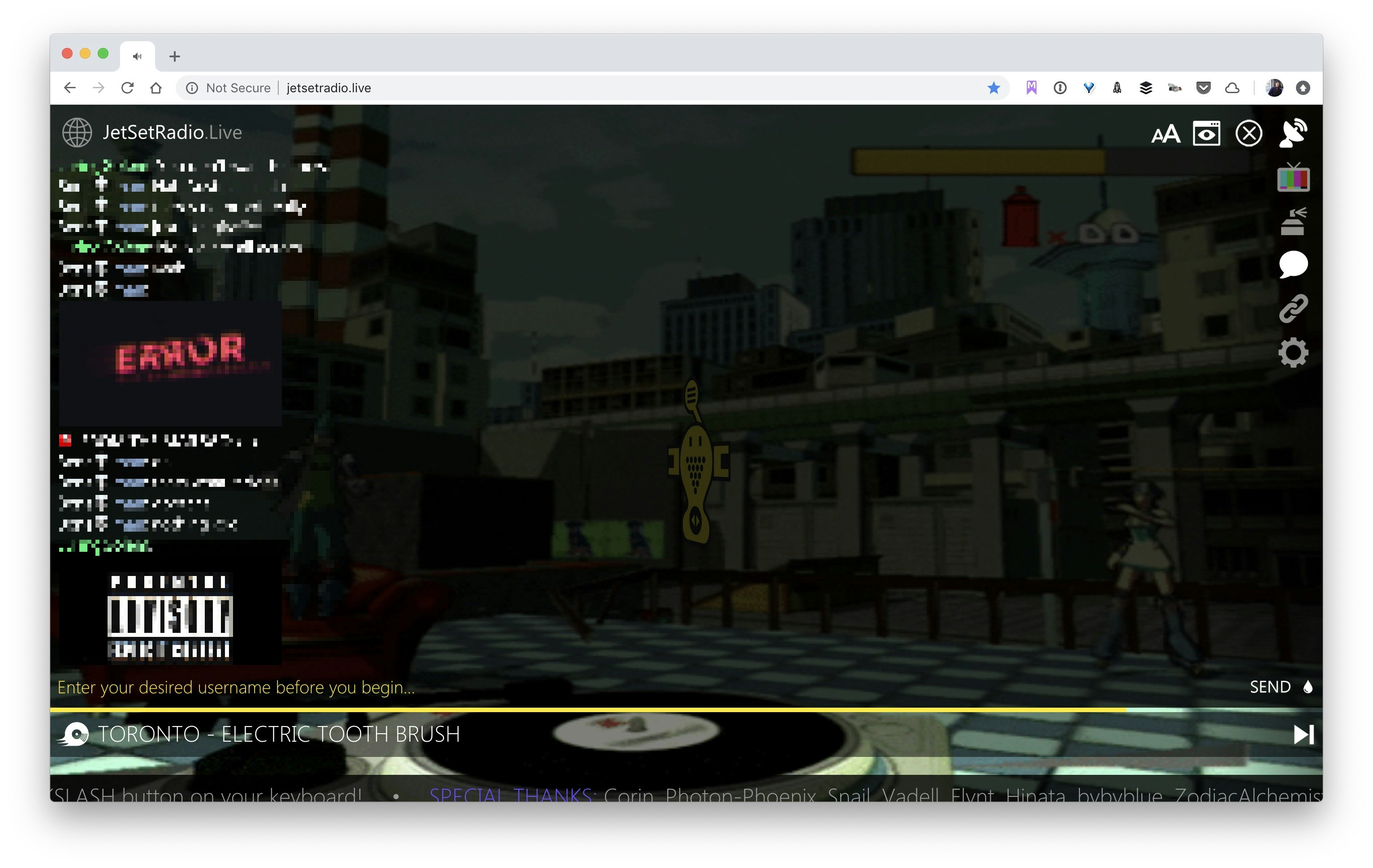Click the bookmark star in address bar
The height and width of the screenshot is (868, 1373).
[993, 88]
